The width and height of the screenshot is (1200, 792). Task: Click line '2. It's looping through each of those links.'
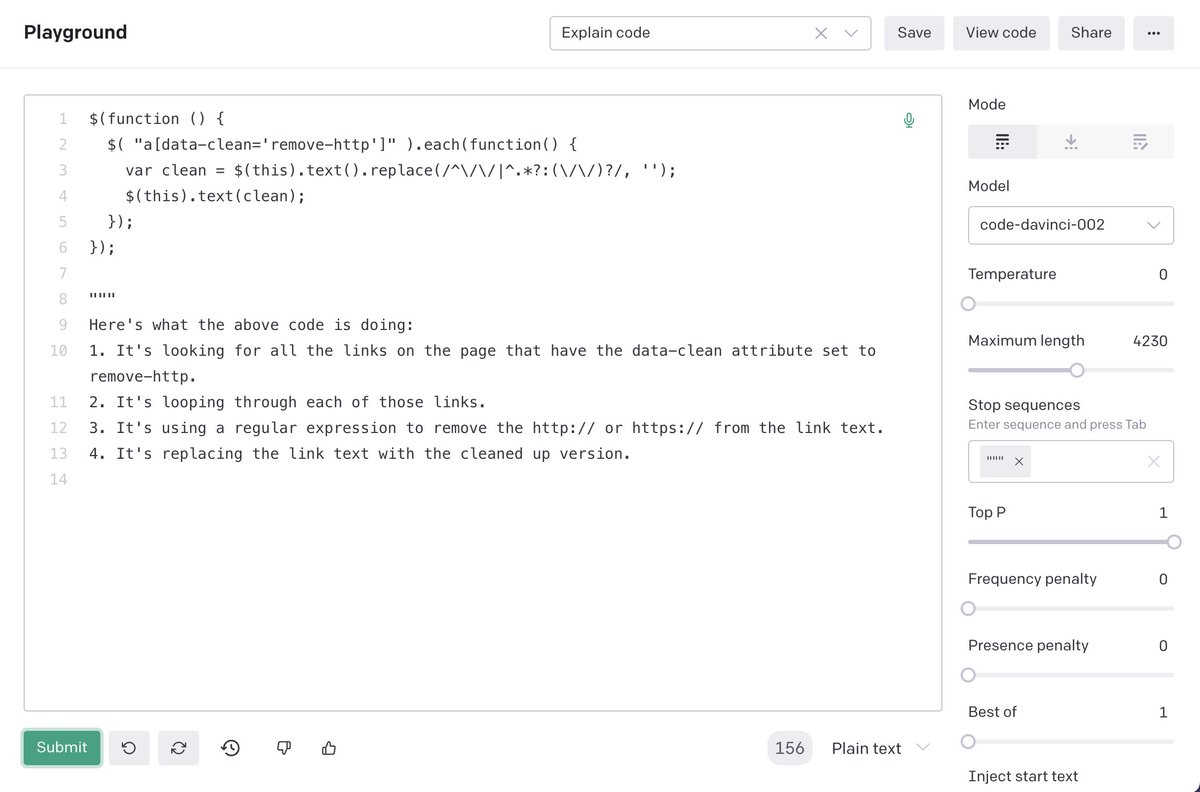pyautogui.click(x=287, y=402)
